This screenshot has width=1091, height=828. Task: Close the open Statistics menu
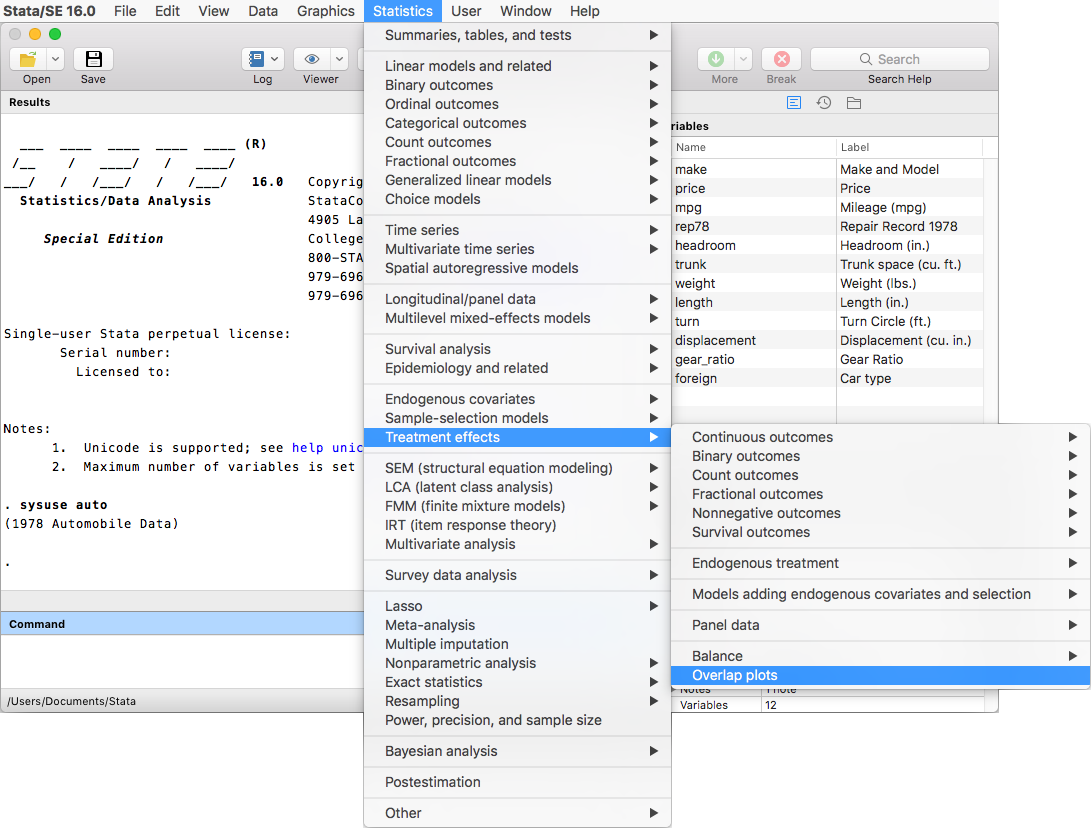[403, 11]
